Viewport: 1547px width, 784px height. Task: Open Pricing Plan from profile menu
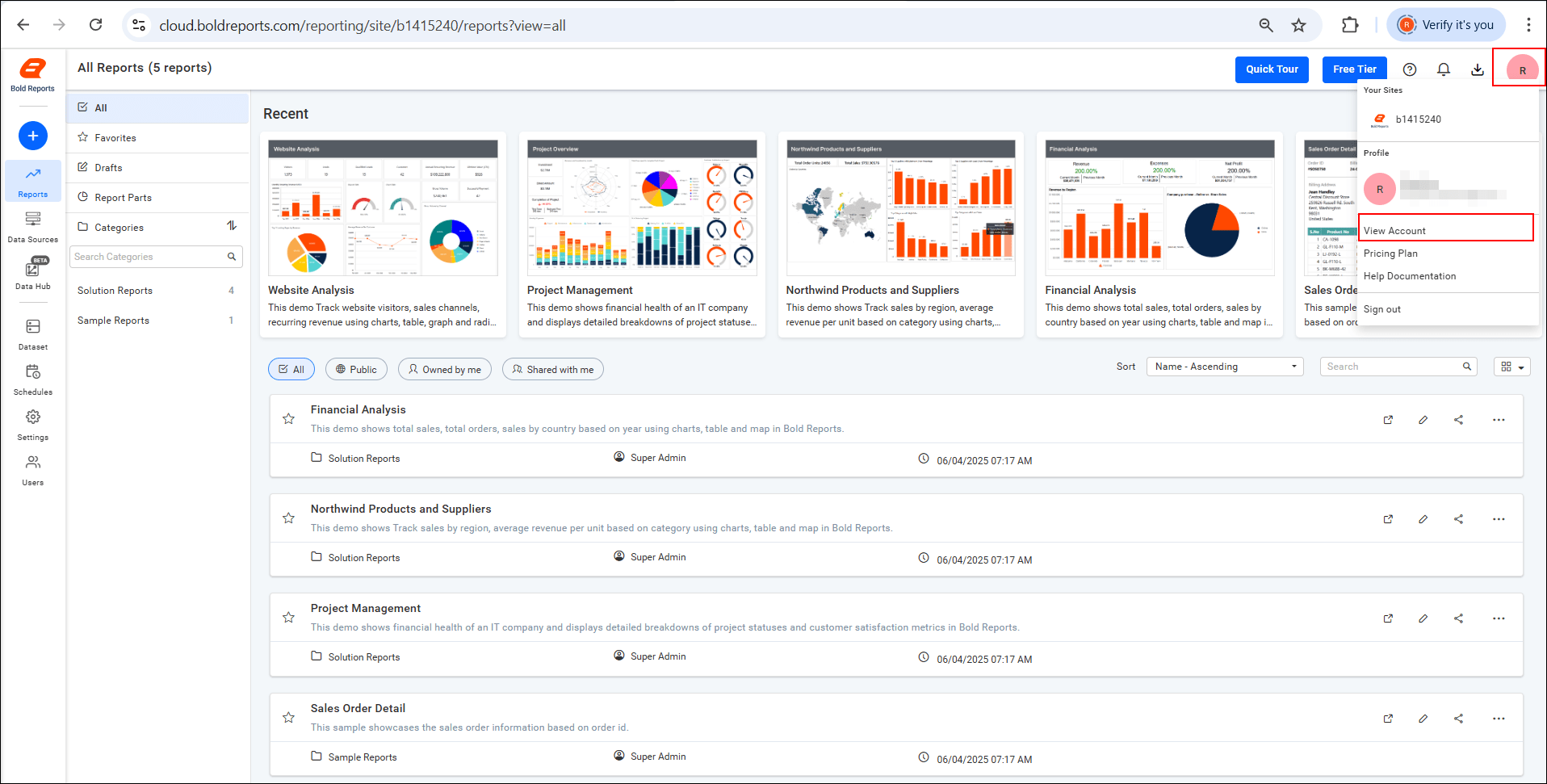(x=1390, y=254)
